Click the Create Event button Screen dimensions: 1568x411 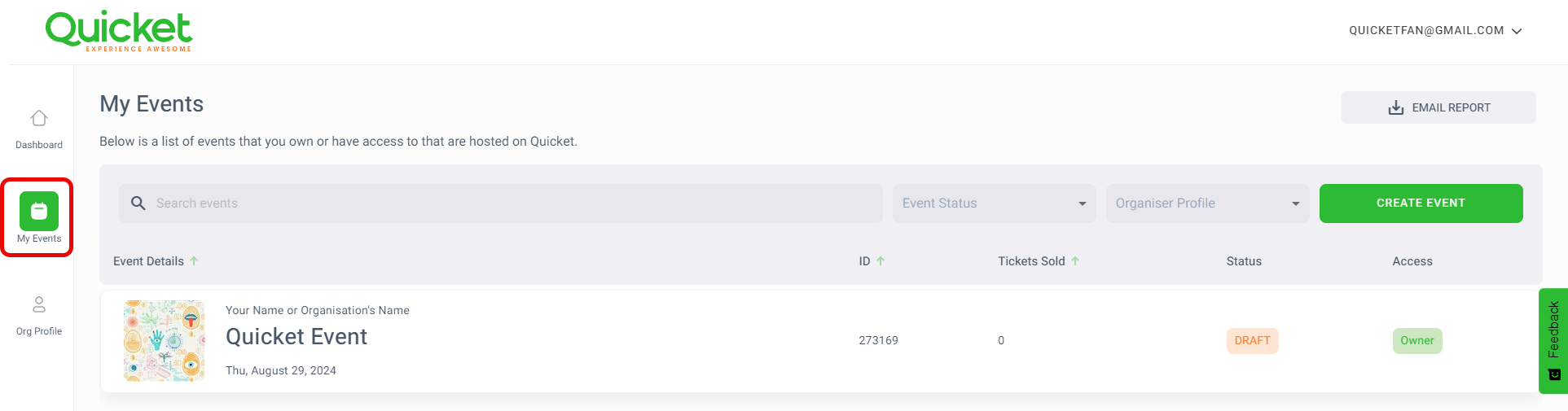pos(1421,203)
